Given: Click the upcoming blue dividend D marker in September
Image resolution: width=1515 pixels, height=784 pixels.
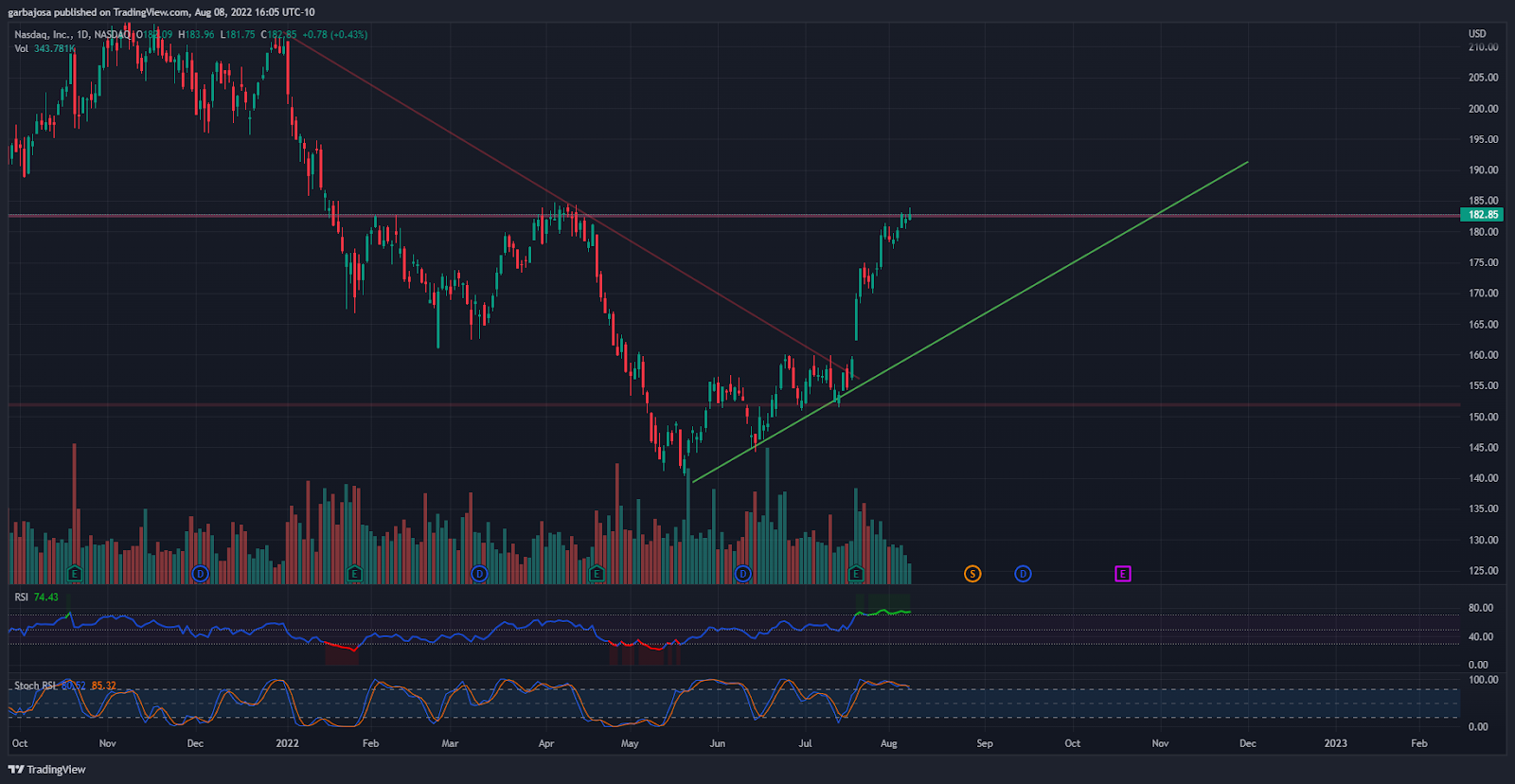Looking at the screenshot, I should 1023,574.
